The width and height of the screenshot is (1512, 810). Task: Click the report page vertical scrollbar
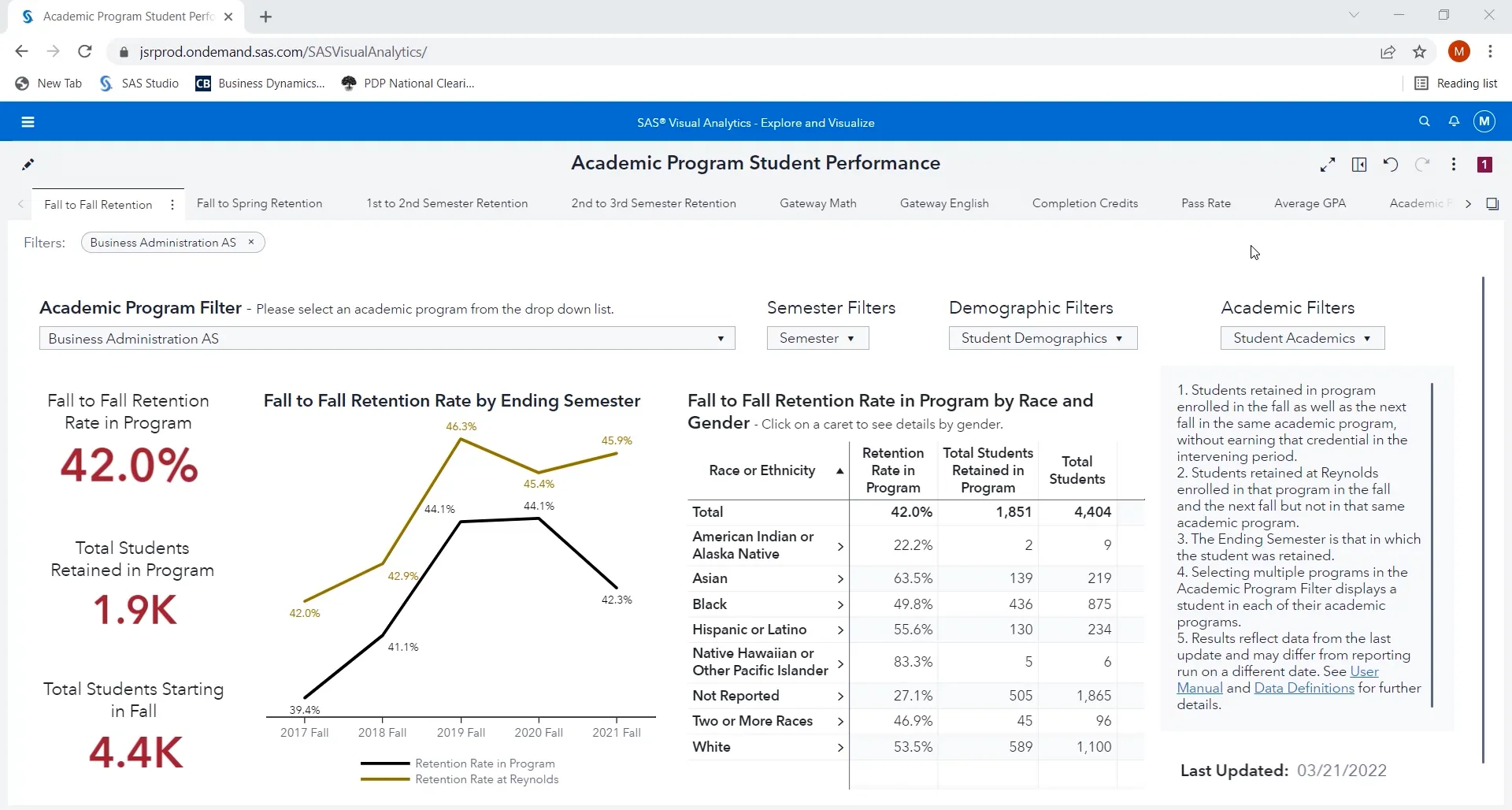tap(1483, 519)
